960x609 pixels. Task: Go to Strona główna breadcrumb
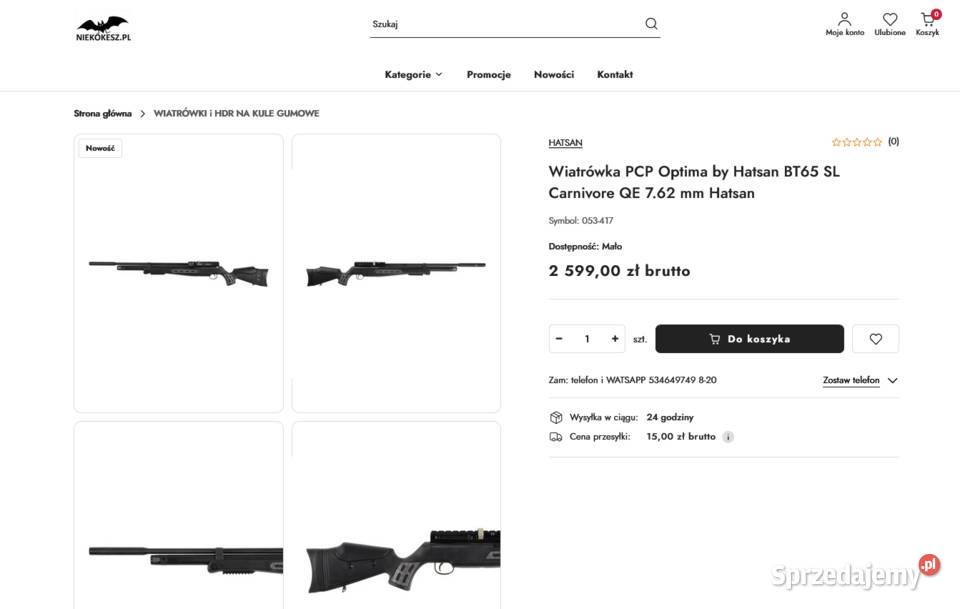point(103,114)
